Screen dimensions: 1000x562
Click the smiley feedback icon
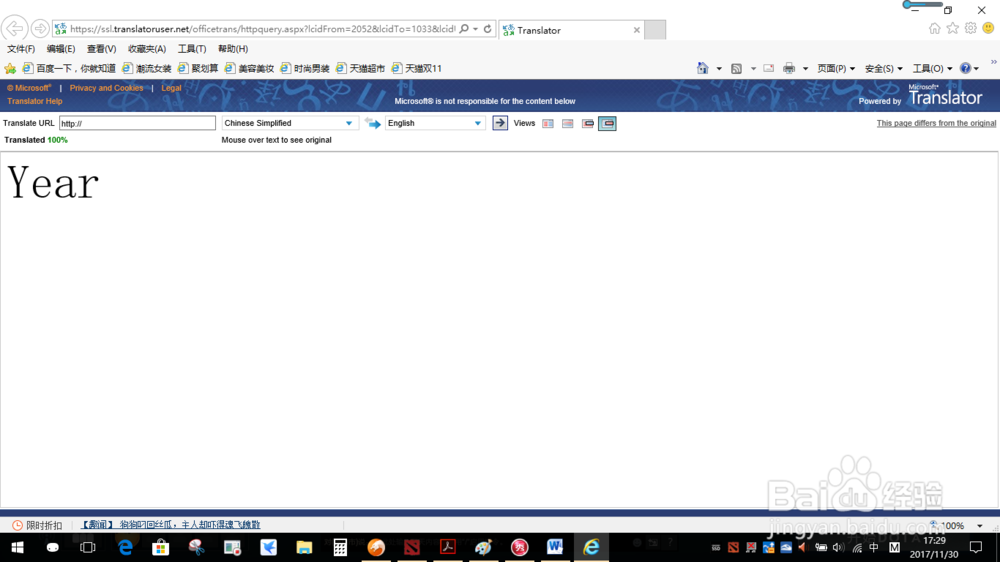pyautogui.click(x=988, y=28)
